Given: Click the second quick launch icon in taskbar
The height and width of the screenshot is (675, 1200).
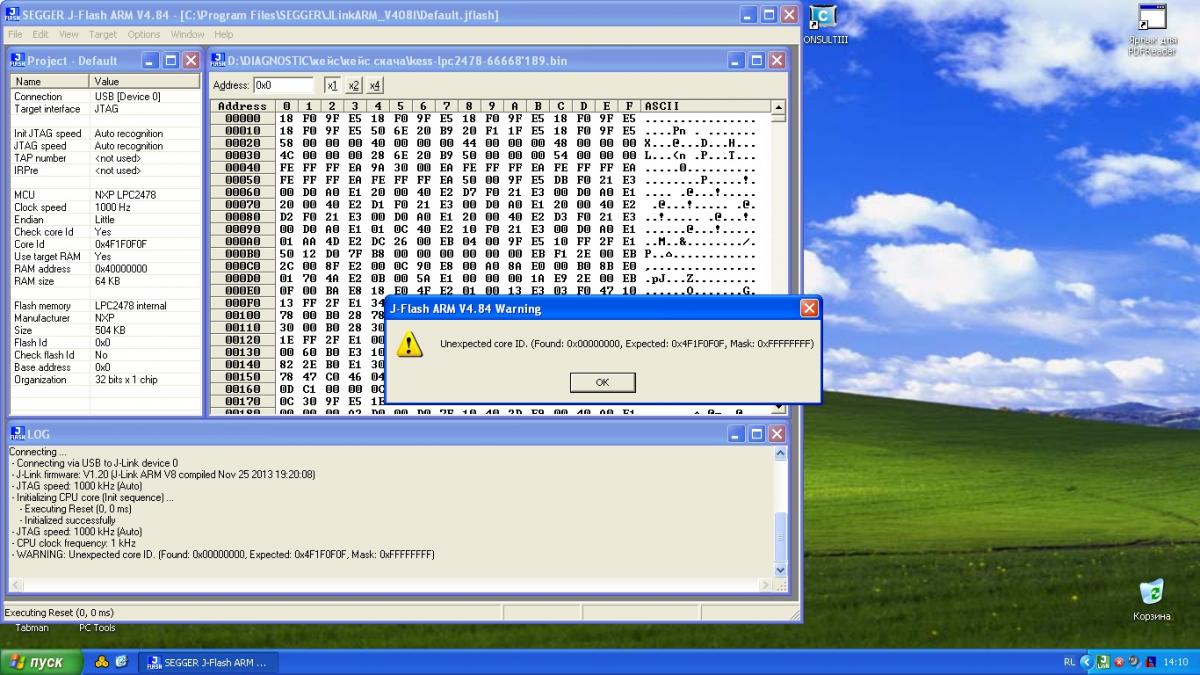Looking at the screenshot, I should point(122,662).
